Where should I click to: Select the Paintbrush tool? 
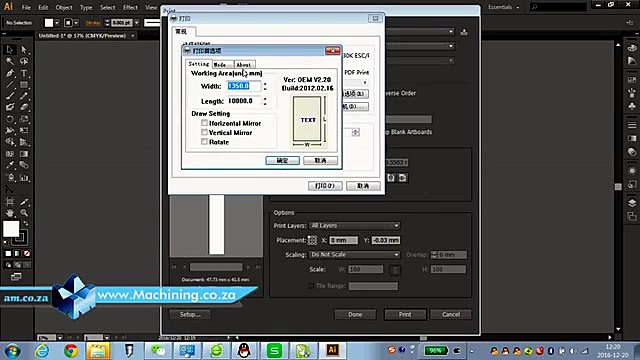pos(9,96)
